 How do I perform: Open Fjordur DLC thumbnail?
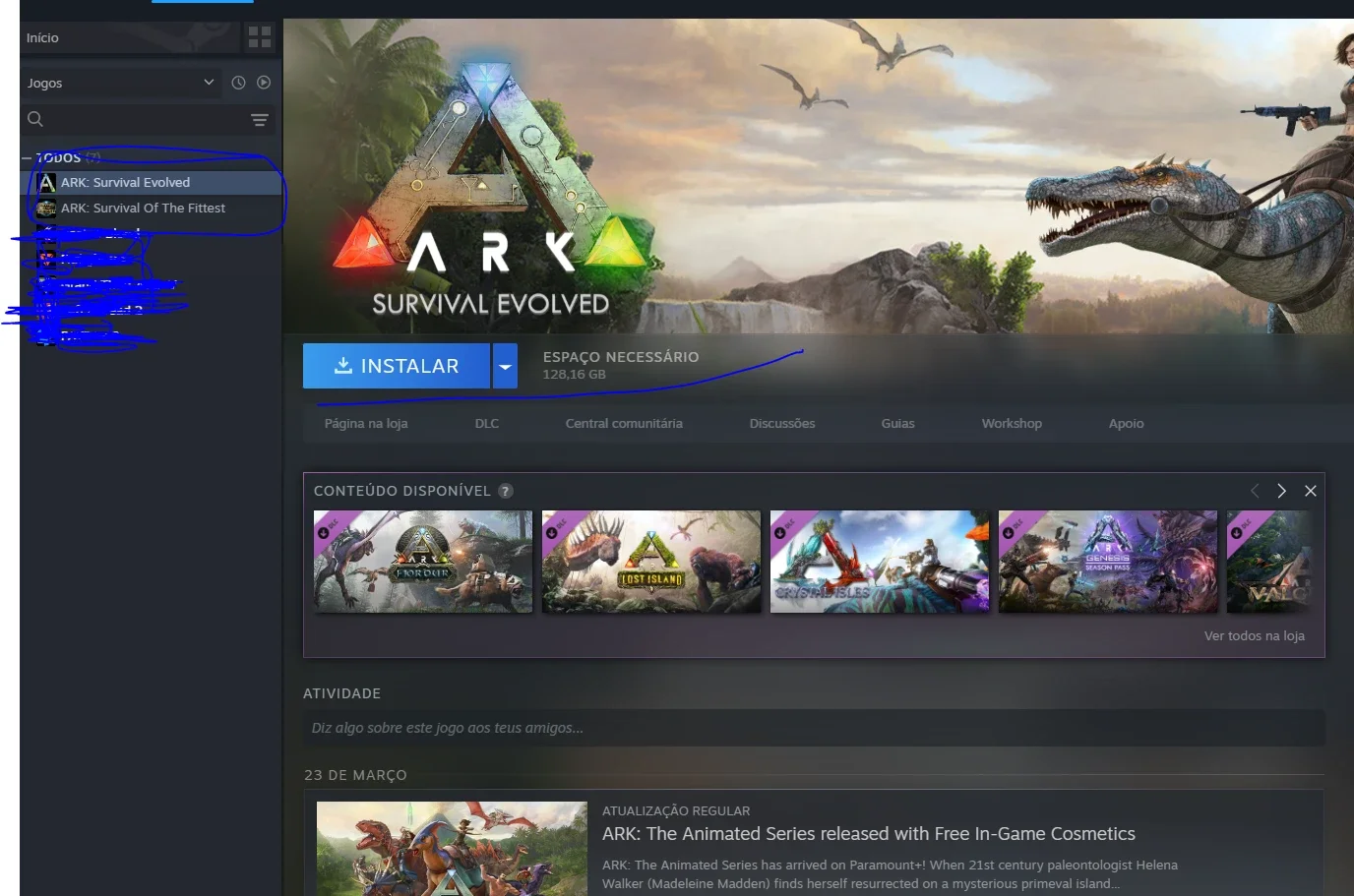click(x=423, y=562)
